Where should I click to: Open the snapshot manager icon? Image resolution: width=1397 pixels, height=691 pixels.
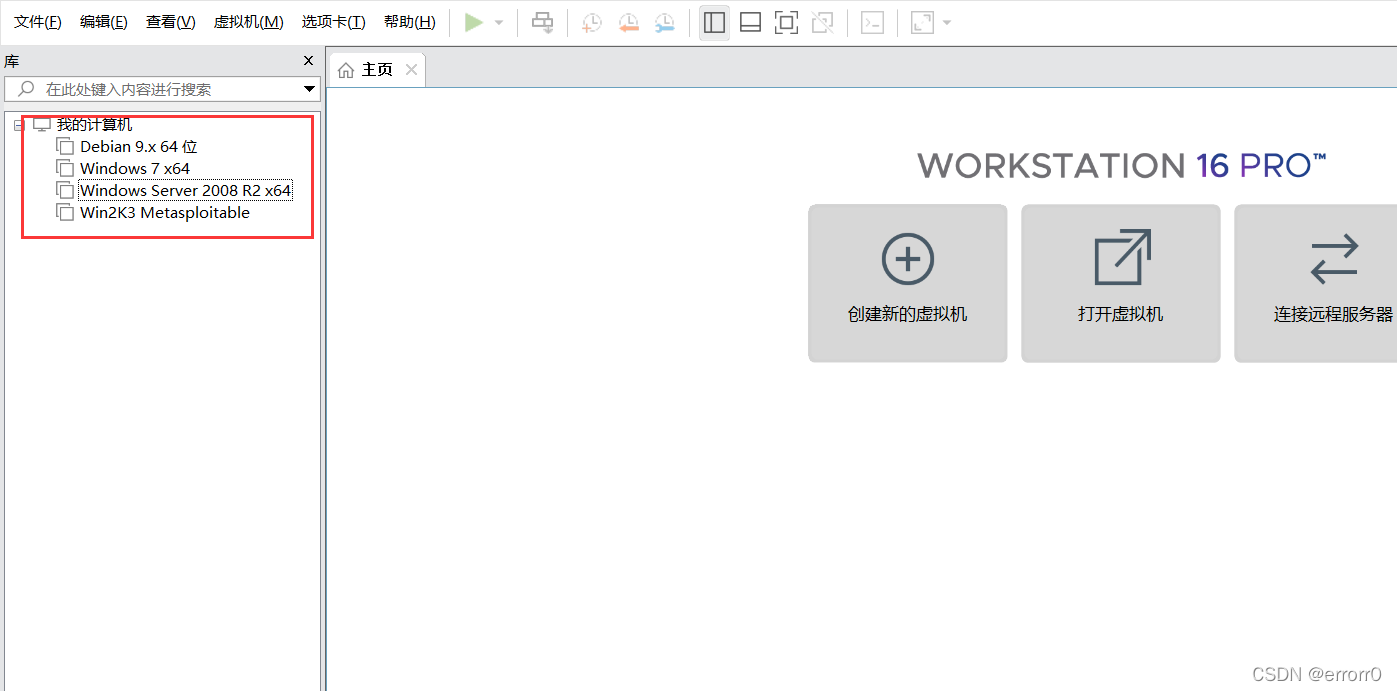pyautogui.click(x=664, y=22)
